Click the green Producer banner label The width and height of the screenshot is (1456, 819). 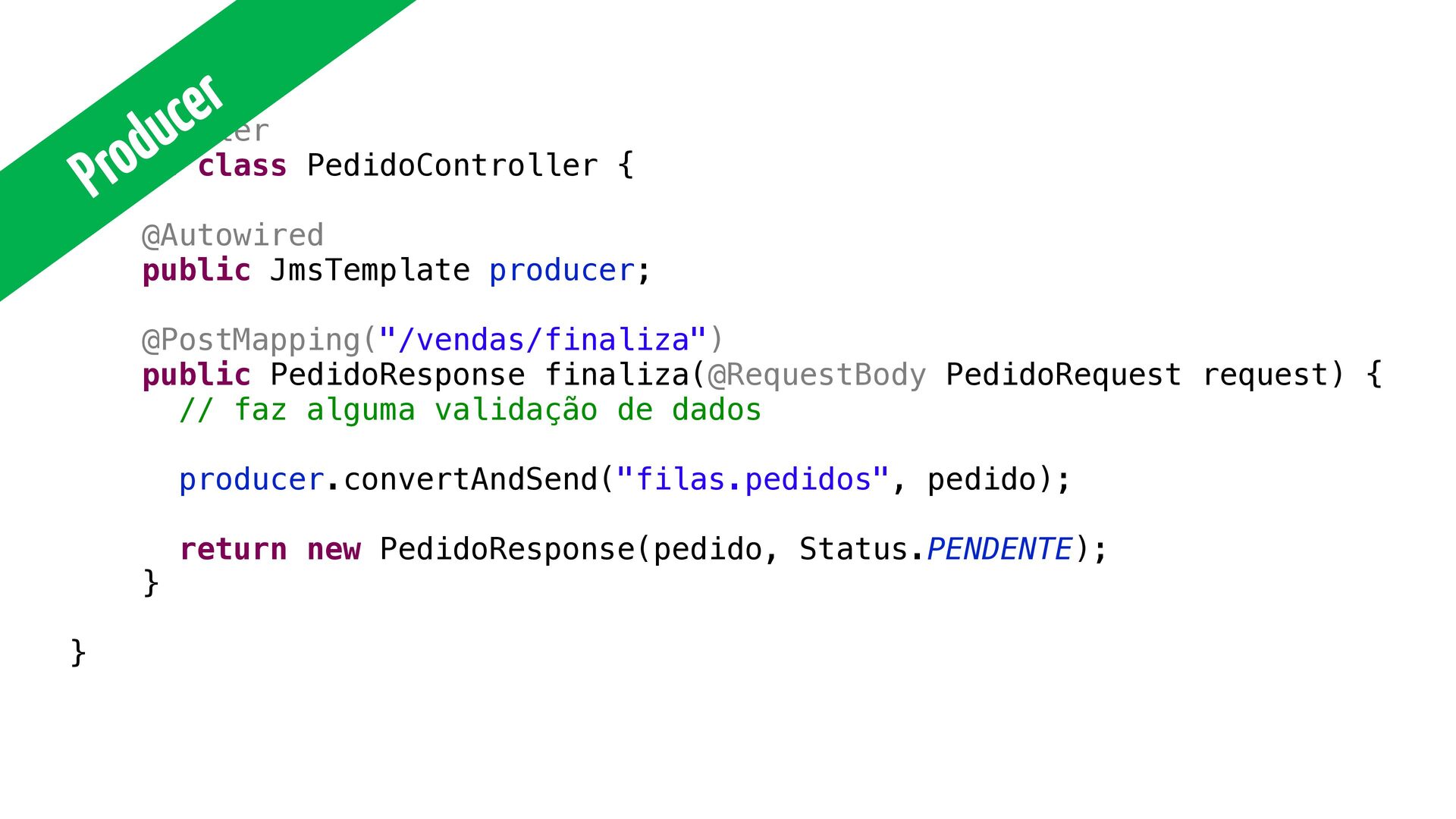pyautogui.click(x=145, y=136)
